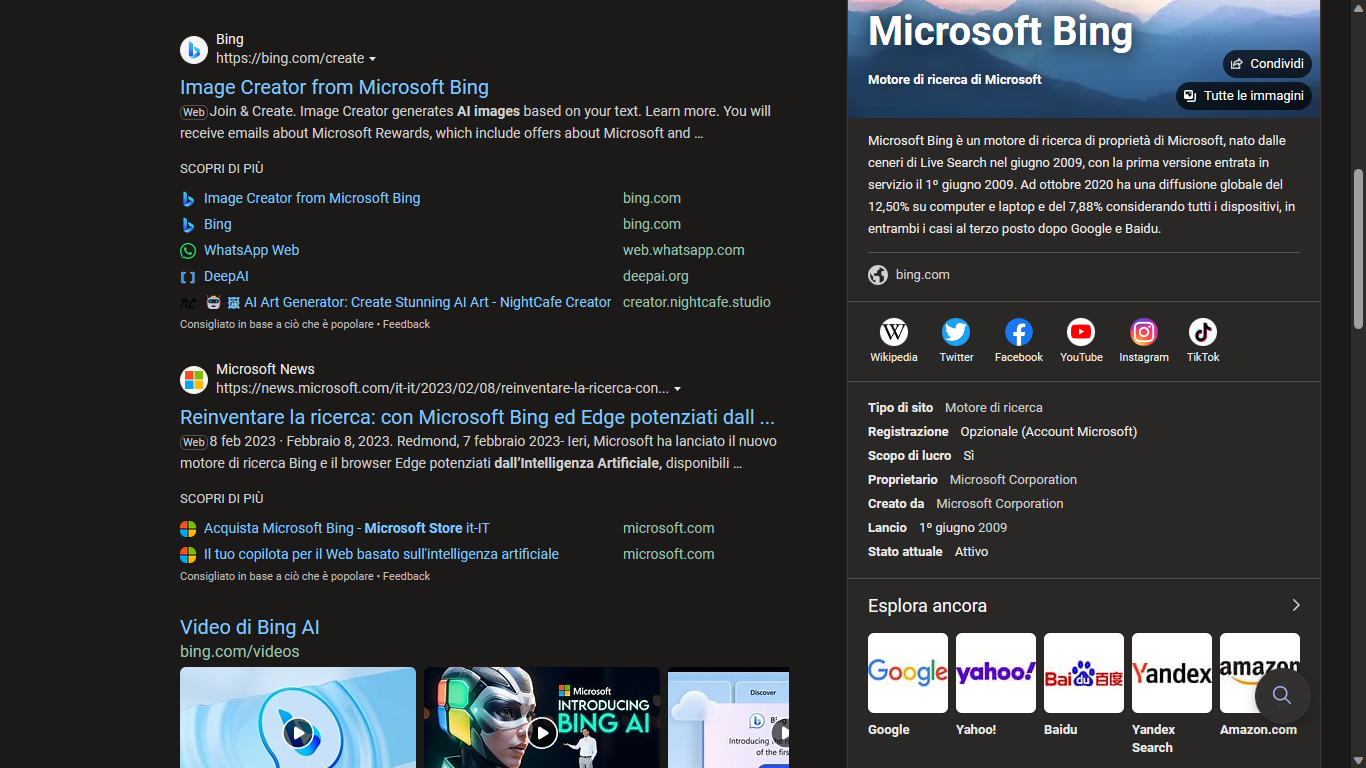Click the Condividi share button

coord(1267,64)
